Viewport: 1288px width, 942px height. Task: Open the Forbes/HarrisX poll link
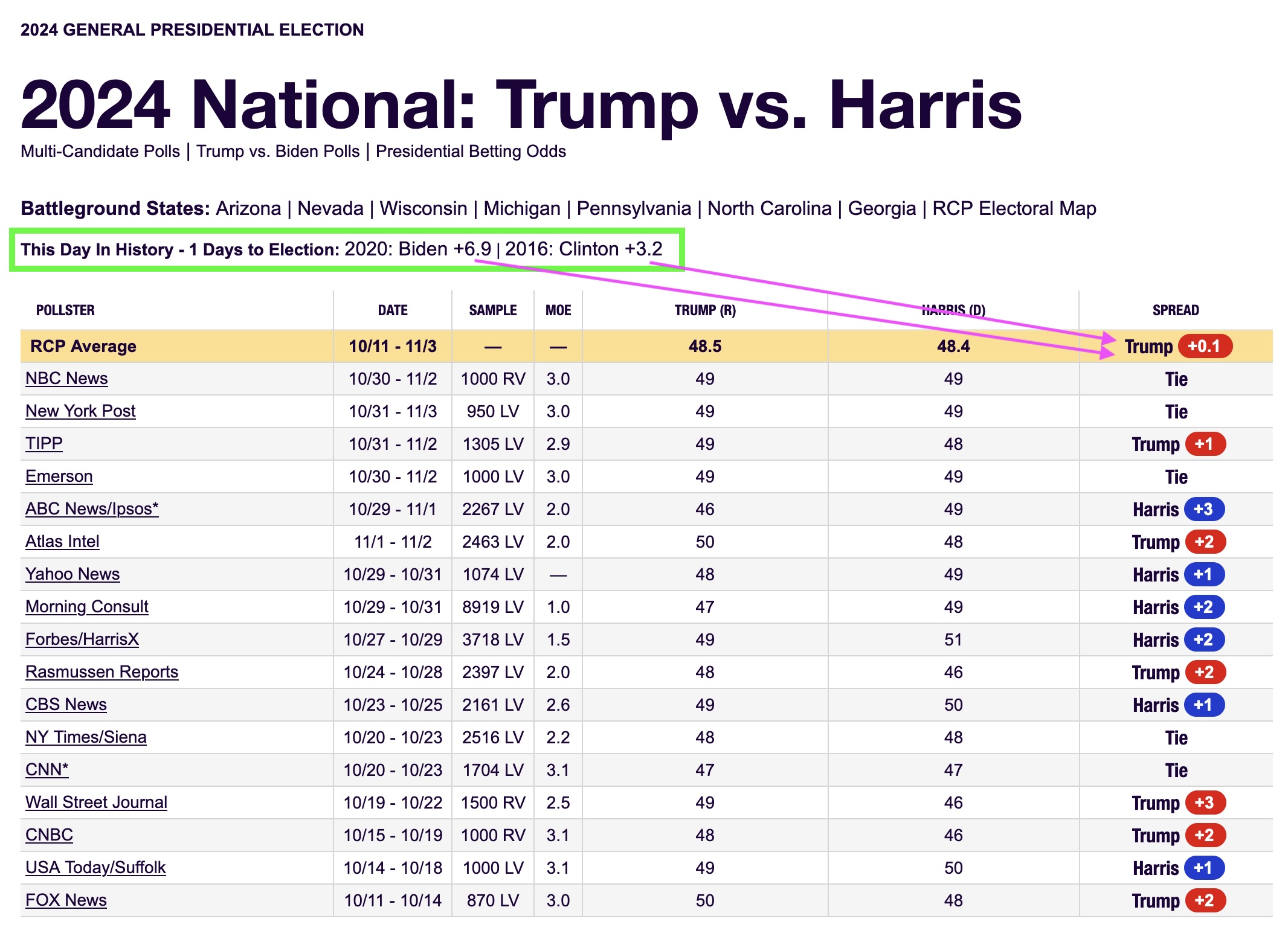[x=82, y=639]
